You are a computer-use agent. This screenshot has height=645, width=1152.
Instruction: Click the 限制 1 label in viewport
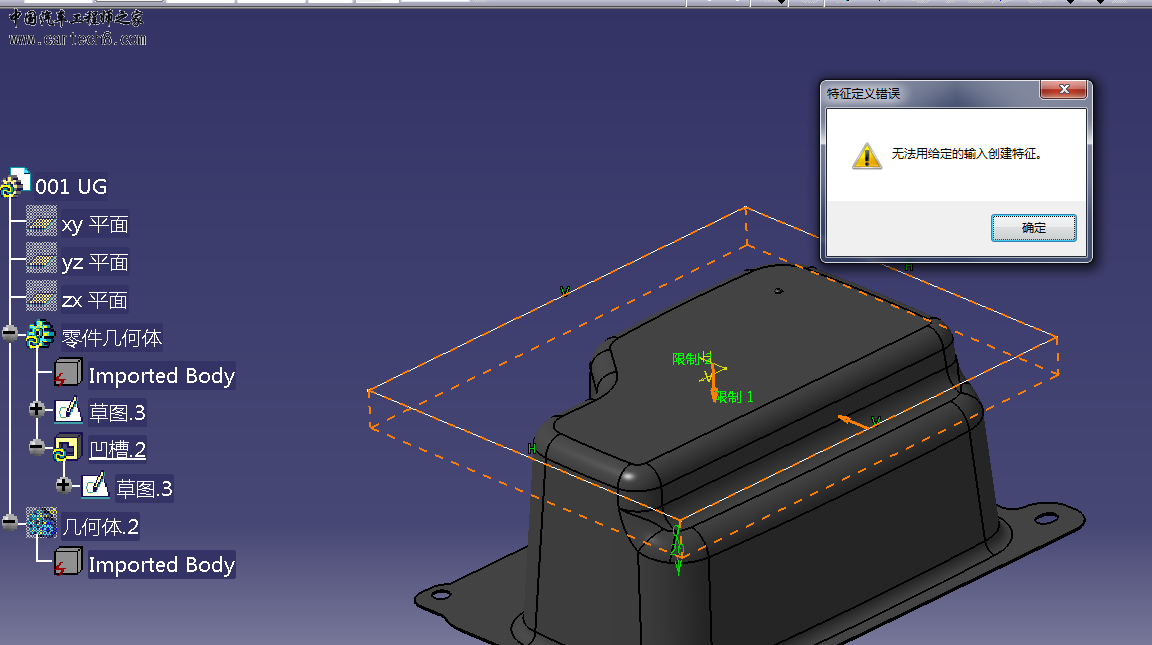click(x=733, y=397)
